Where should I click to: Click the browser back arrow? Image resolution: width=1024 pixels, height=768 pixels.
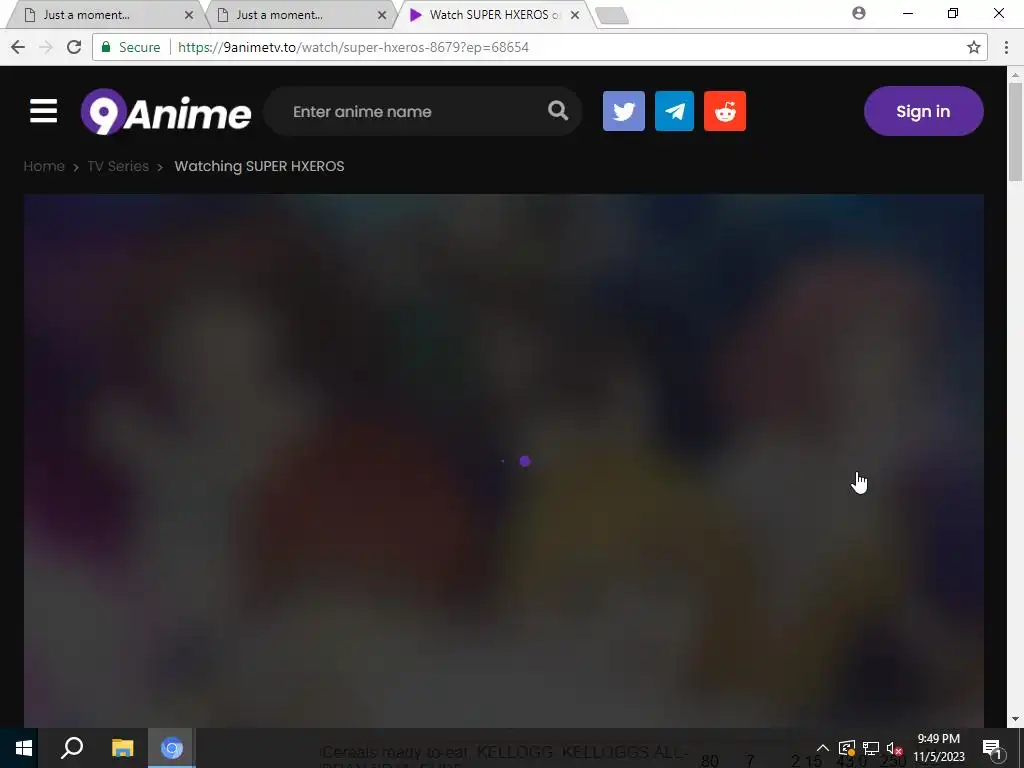click(18, 47)
